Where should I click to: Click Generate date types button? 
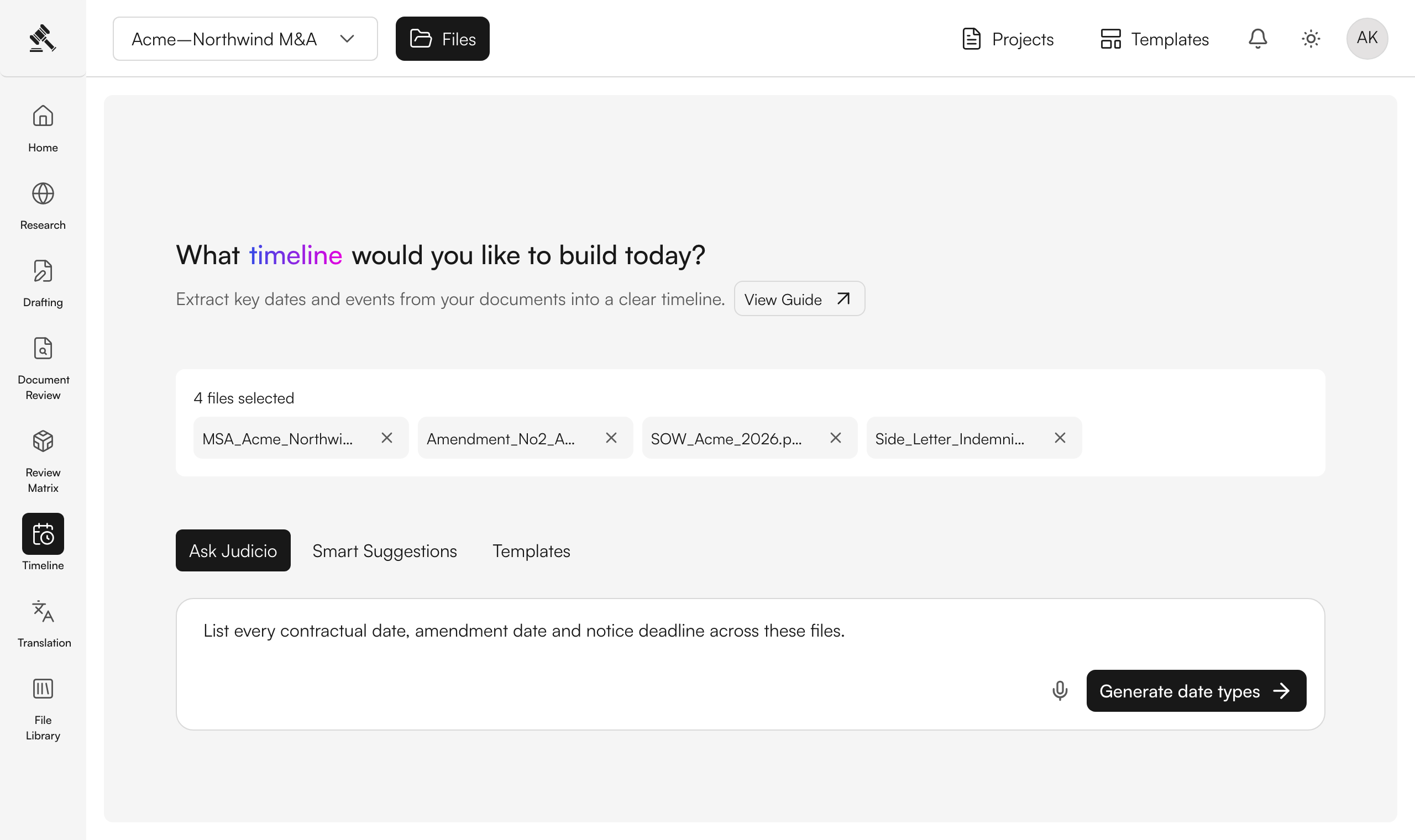[1196, 691]
